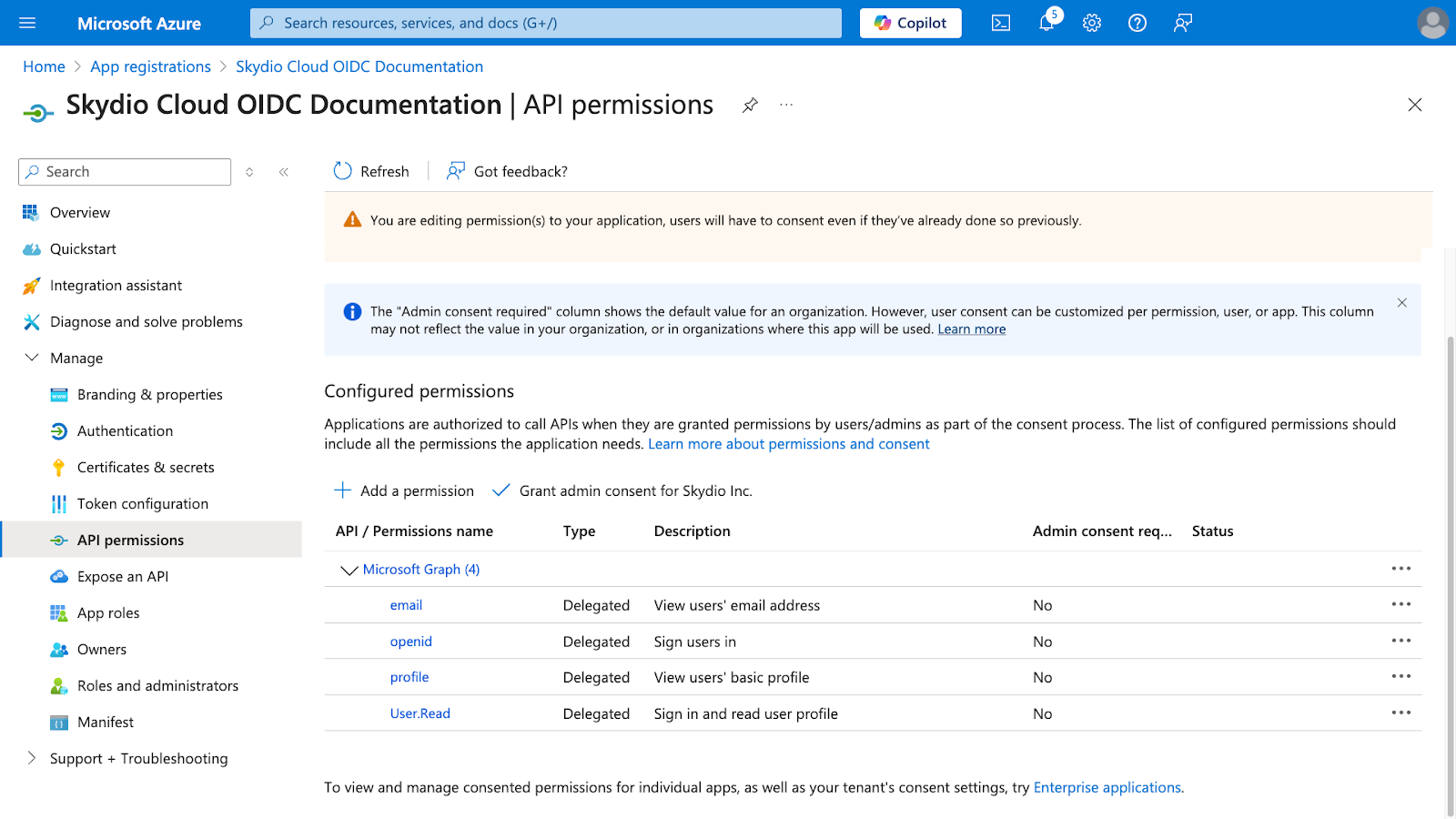
Task: Open ellipsis menu for profile row
Action: coord(1401,676)
